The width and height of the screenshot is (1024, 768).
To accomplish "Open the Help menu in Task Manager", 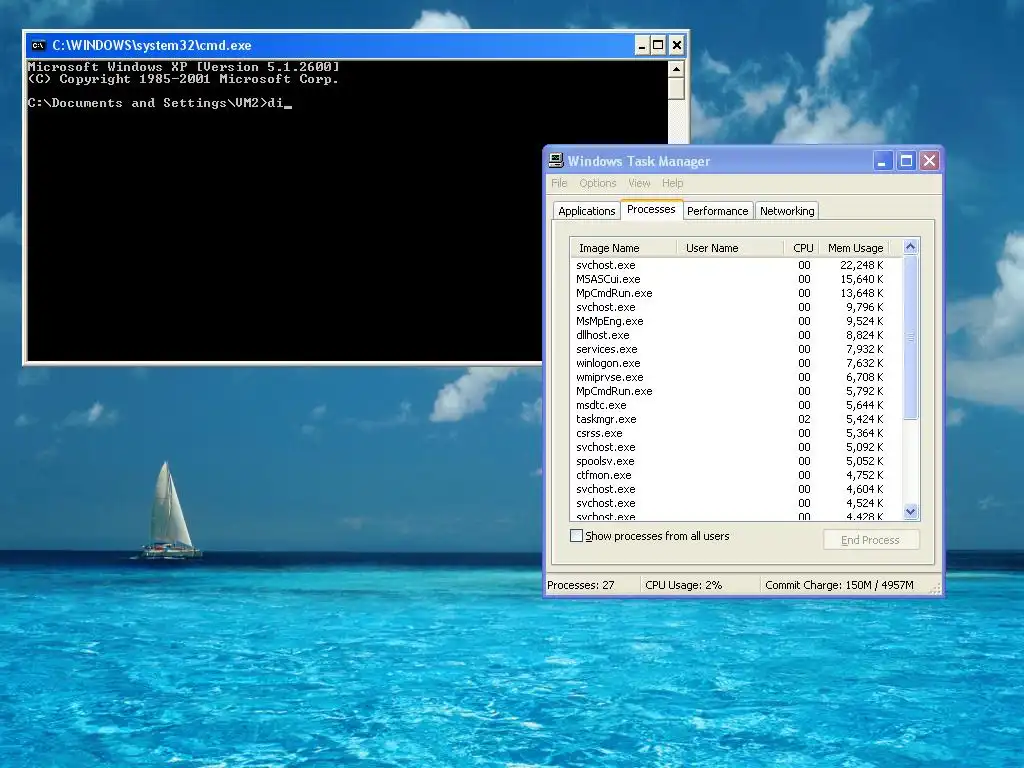I will (672, 184).
